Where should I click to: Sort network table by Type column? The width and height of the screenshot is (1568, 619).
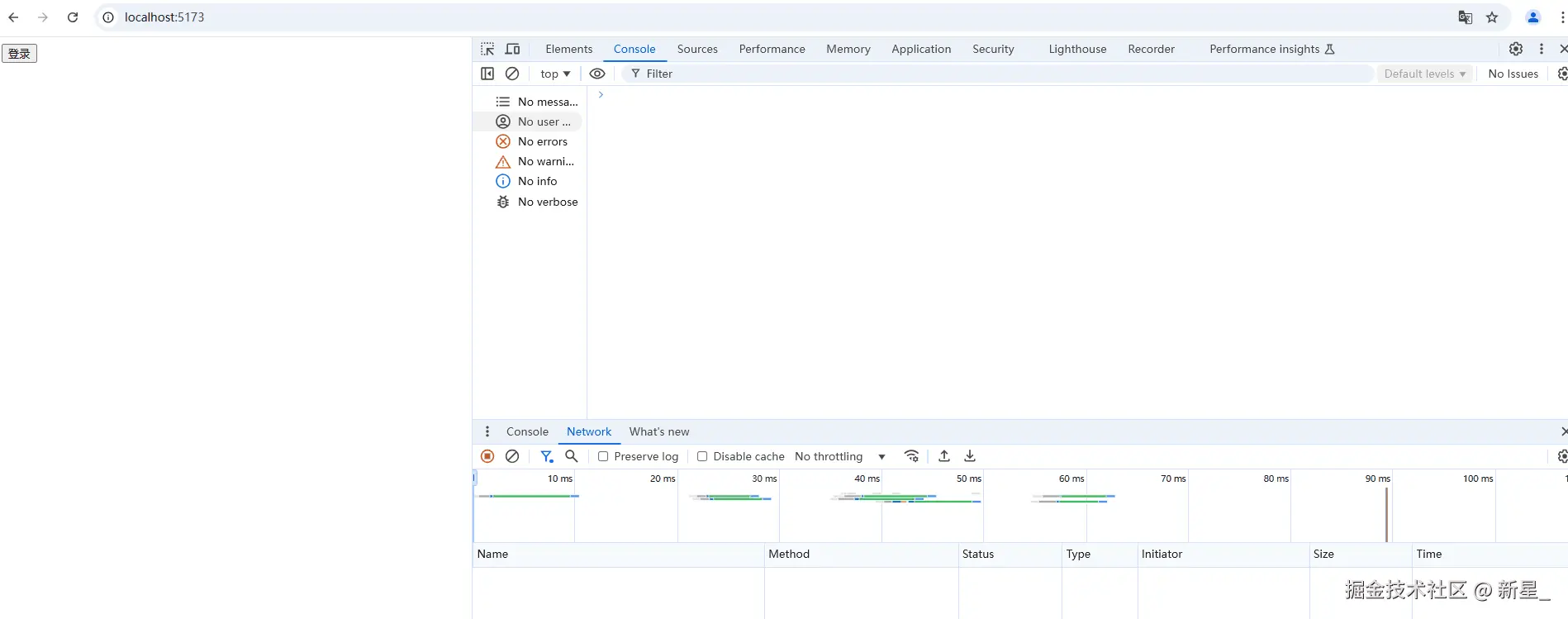click(x=1100, y=555)
